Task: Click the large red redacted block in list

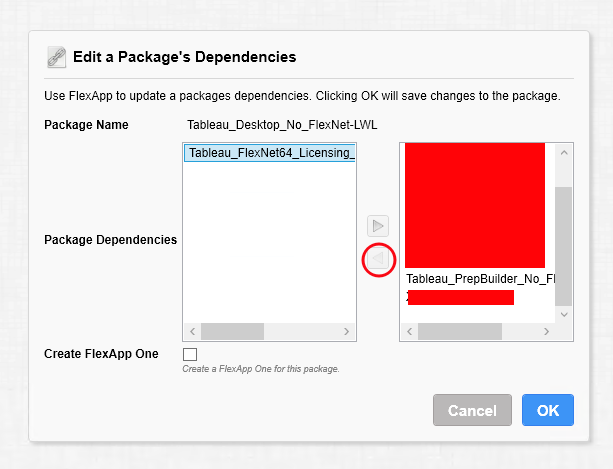Action: (475, 206)
